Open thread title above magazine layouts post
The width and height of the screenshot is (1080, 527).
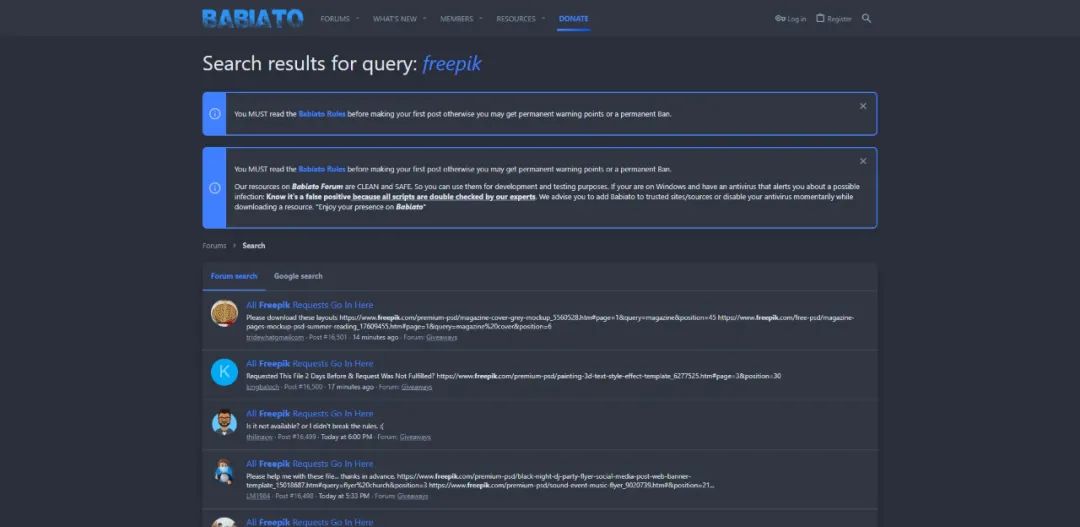(x=310, y=305)
